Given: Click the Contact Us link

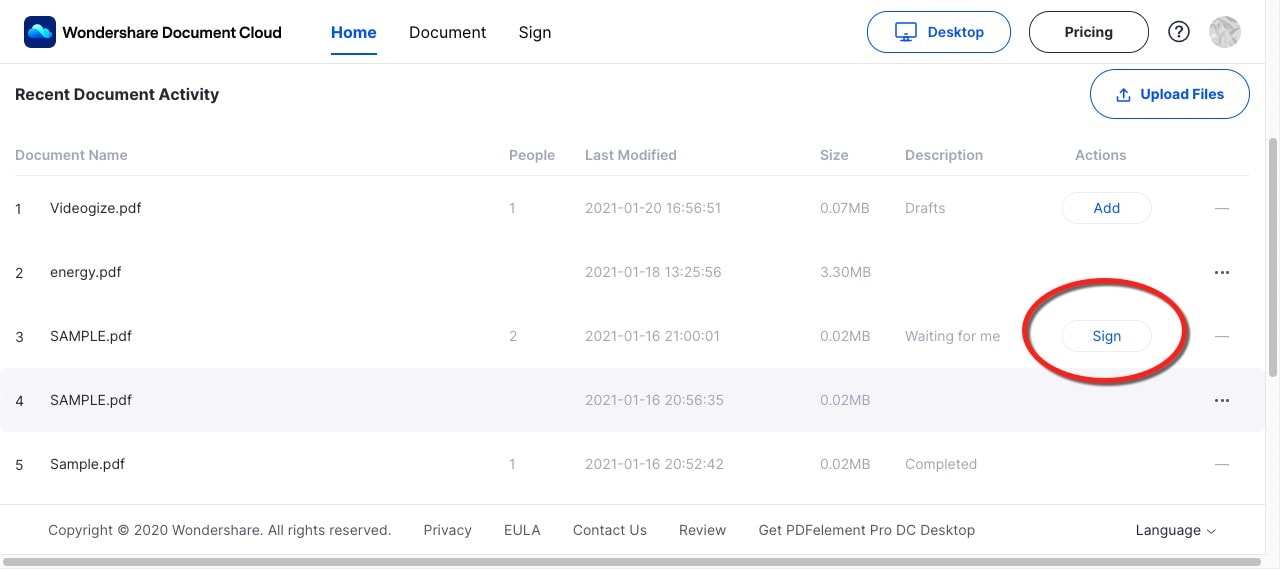Looking at the screenshot, I should click(610, 530).
